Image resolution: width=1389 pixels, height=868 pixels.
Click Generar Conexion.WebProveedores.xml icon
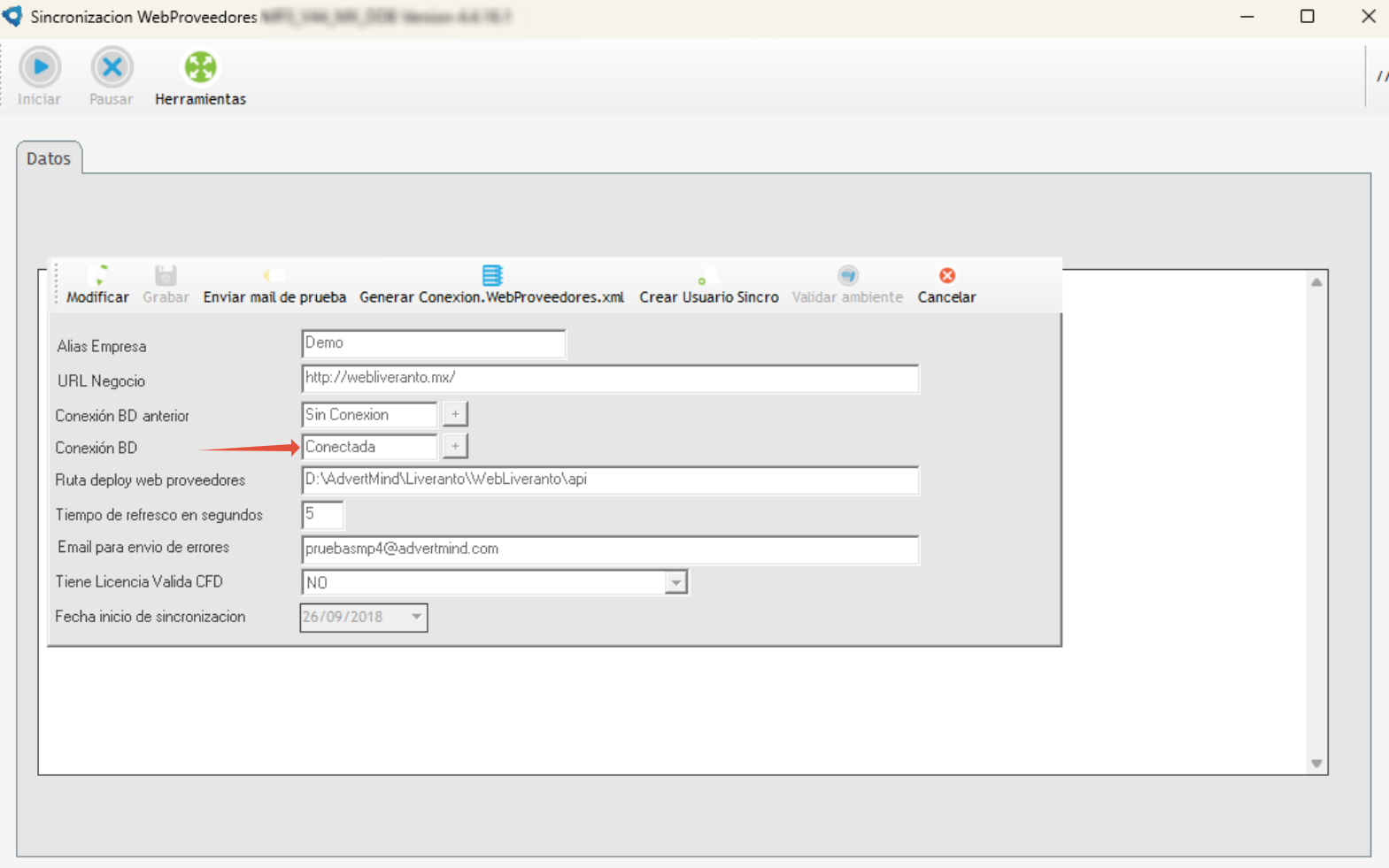pos(491,275)
